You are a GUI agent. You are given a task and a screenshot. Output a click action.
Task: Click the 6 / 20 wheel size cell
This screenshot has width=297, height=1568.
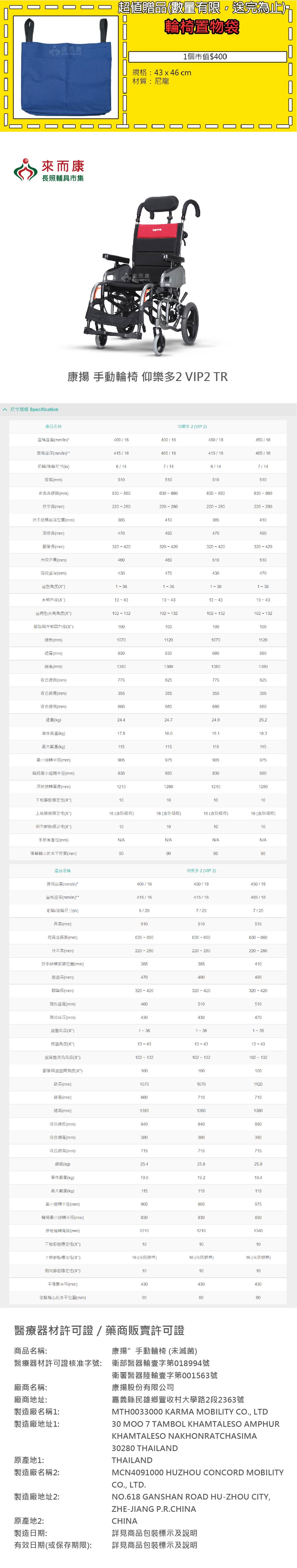144,911
